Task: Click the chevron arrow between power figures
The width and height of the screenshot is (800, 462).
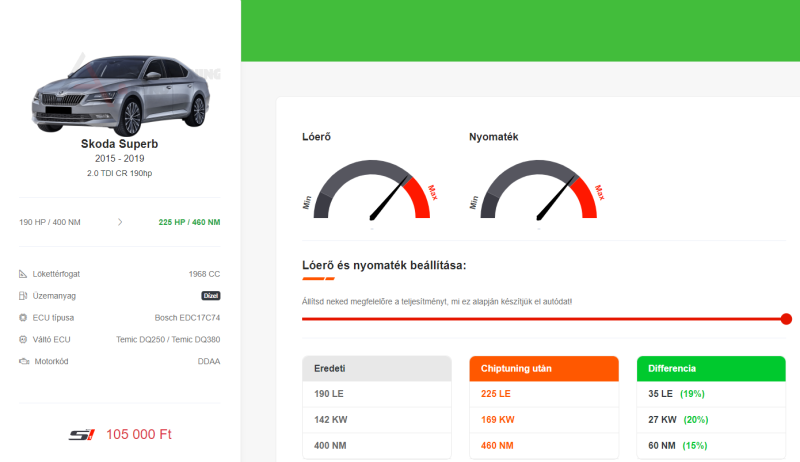Action: (x=120, y=222)
